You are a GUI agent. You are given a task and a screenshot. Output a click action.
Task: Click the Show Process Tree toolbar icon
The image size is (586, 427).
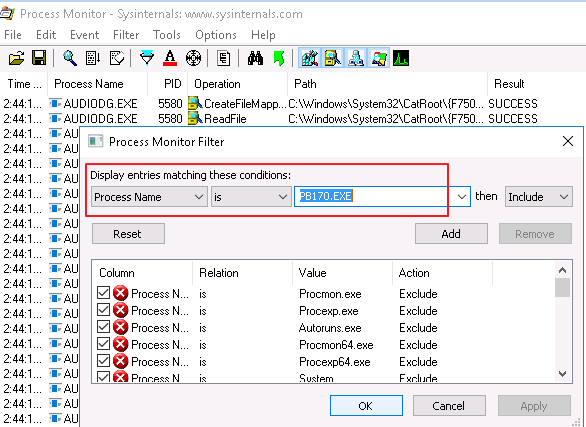point(223,58)
